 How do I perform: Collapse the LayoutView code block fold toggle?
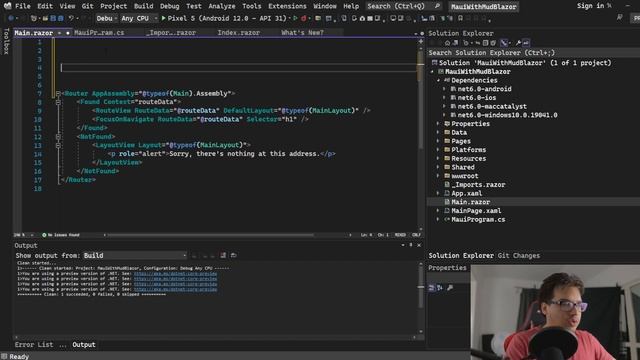[x=58, y=145]
